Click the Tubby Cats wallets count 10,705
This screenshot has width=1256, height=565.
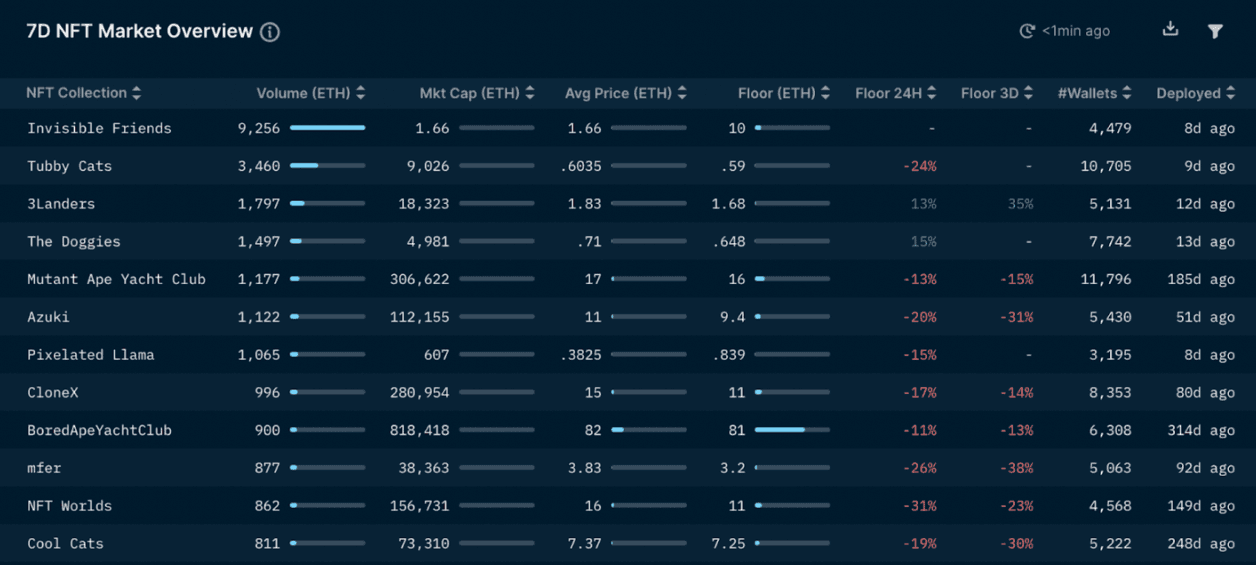pyautogui.click(x=1106, y=166)
